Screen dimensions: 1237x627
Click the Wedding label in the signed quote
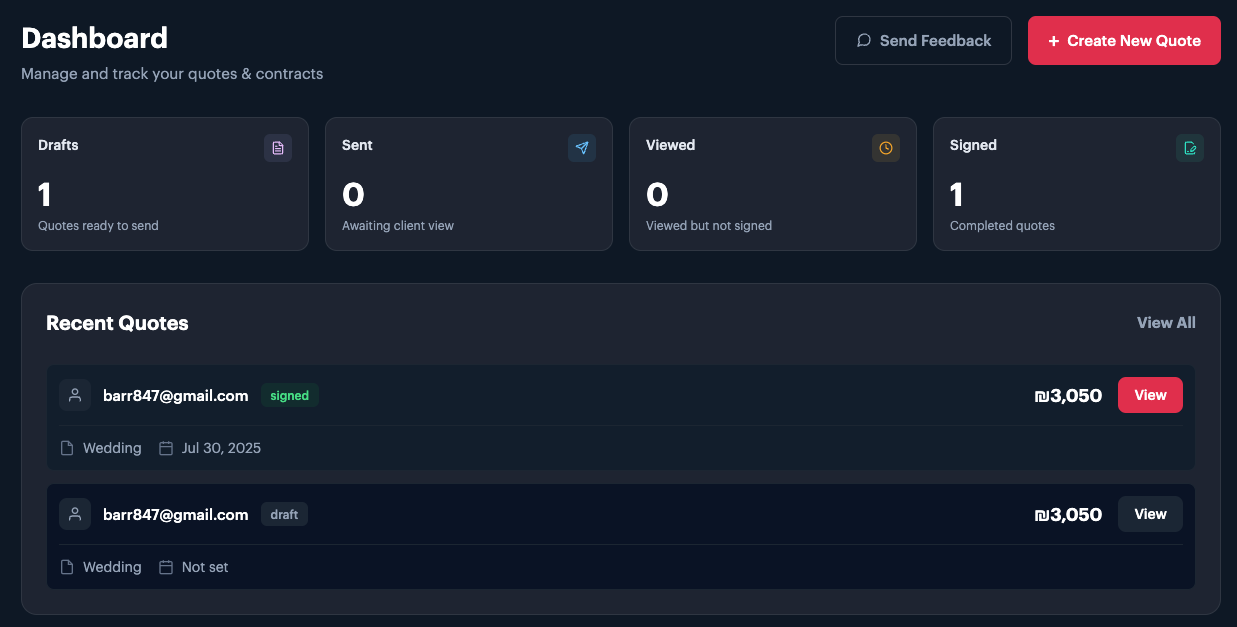click(x=112, y=448)
